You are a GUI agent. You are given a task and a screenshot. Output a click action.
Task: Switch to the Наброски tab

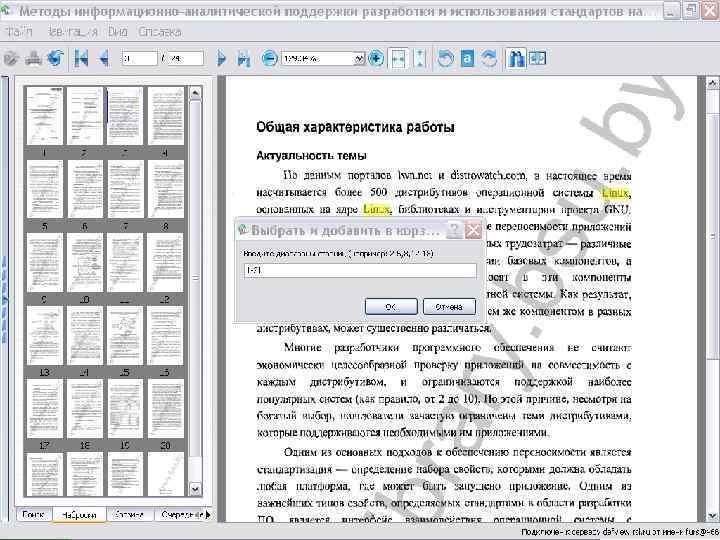point(79,515)
